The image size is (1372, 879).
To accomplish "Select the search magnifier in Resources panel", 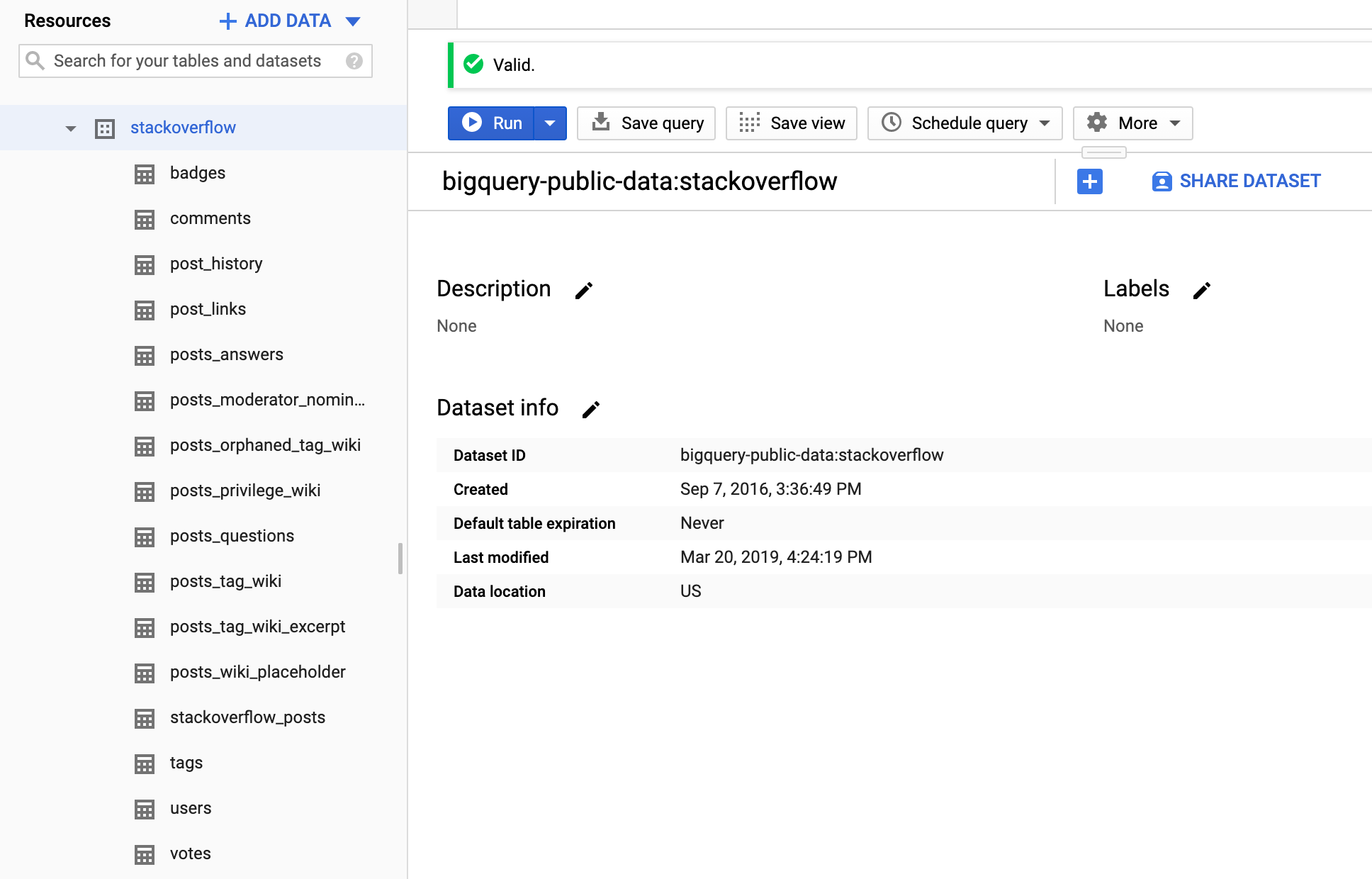I will [x=35, y=60].
